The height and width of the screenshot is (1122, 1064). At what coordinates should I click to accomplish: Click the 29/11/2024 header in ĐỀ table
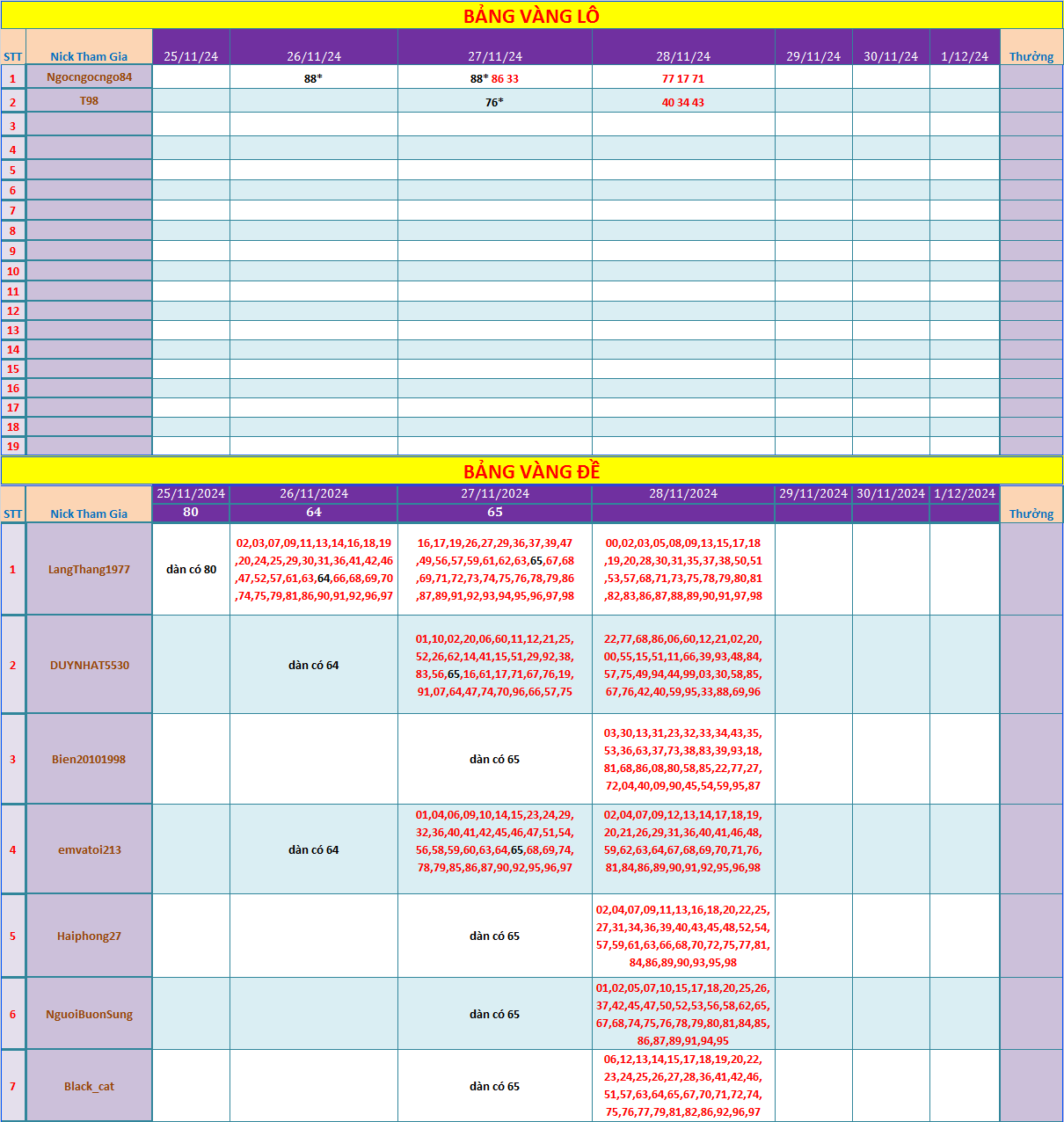[813, 493]
